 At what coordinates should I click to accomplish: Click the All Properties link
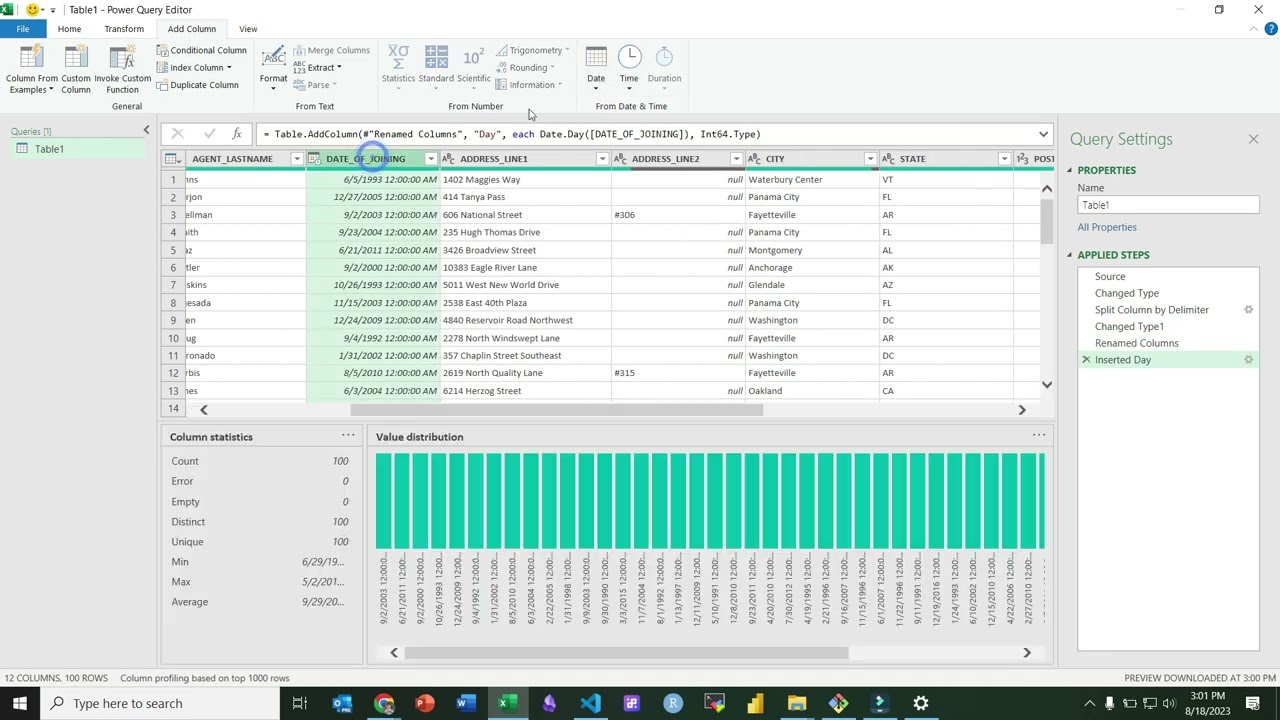click(1107, 228)
